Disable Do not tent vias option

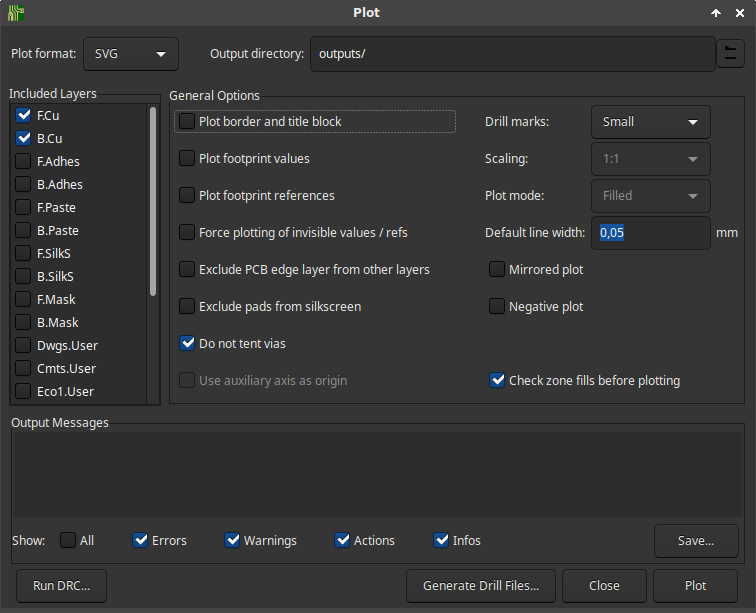[187, 344]
